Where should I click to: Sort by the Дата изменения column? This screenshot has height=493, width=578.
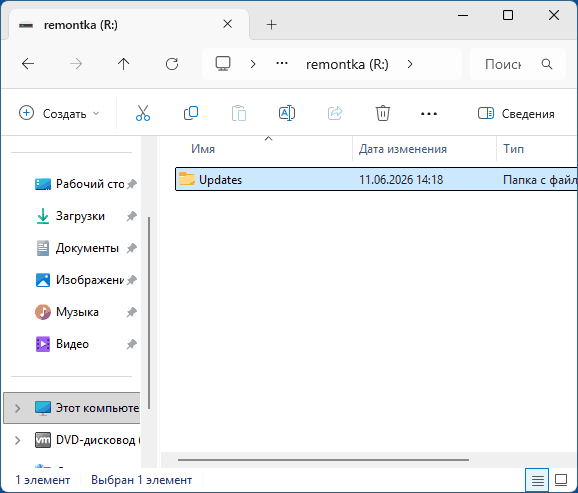403,149
